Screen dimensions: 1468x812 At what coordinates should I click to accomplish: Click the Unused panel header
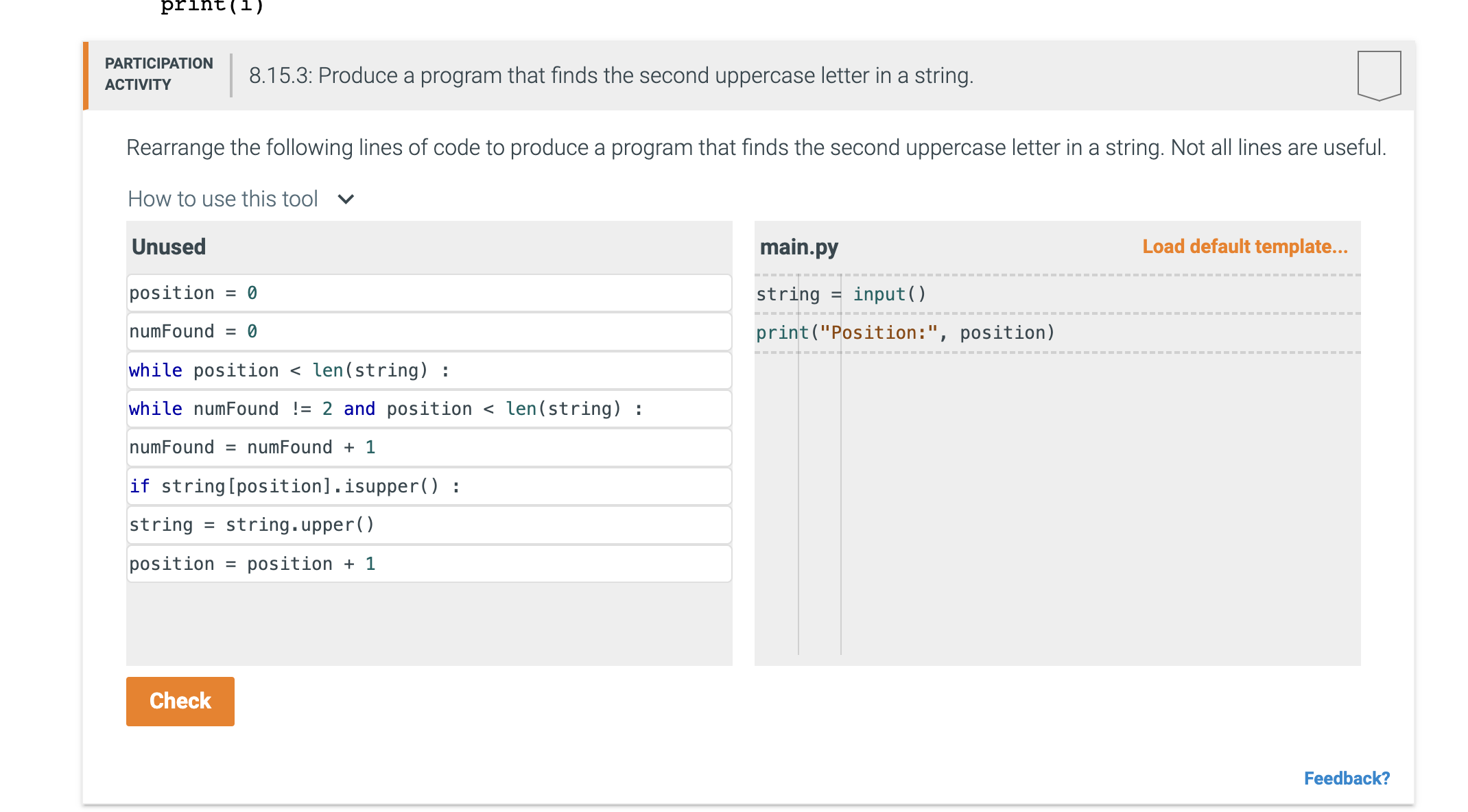pyautogui.click(x=169, y=247)
